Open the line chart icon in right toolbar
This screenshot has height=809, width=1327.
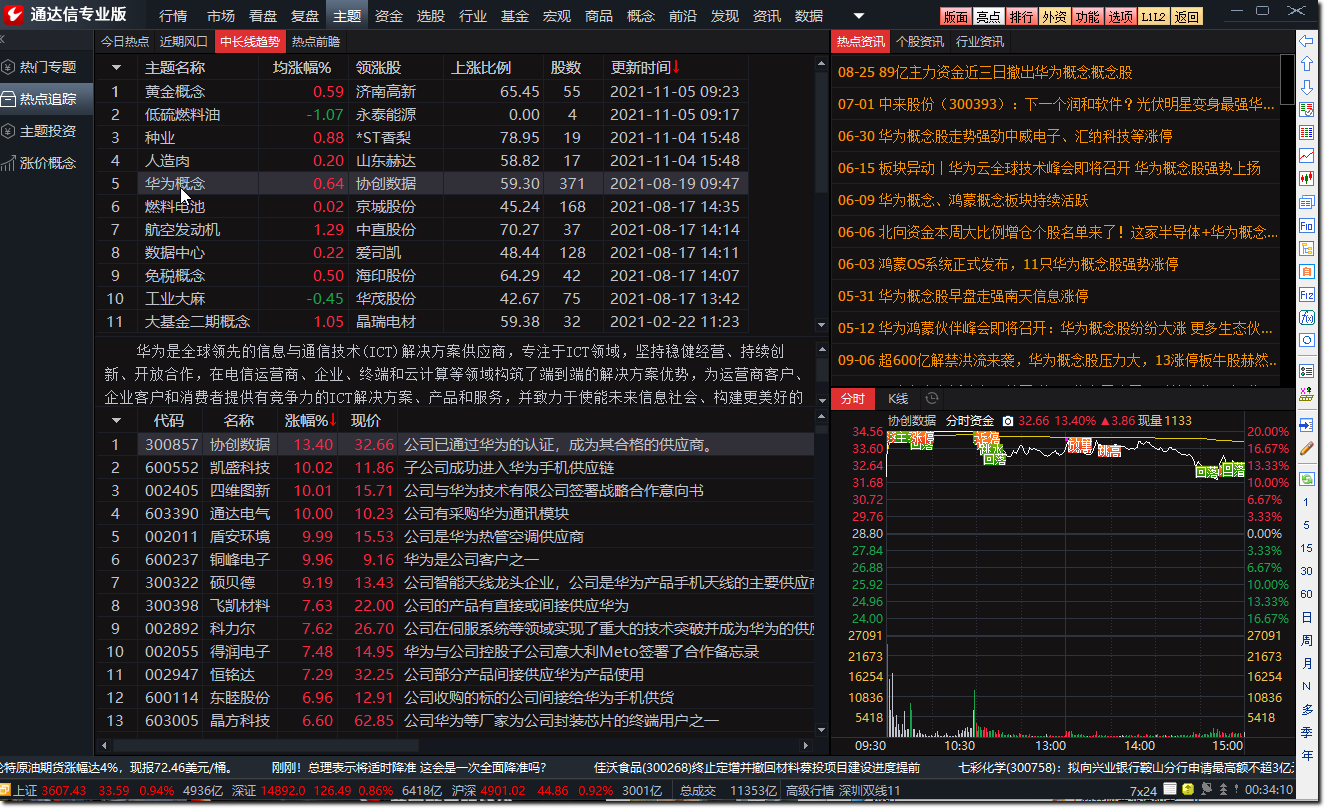click(1306, 155)
